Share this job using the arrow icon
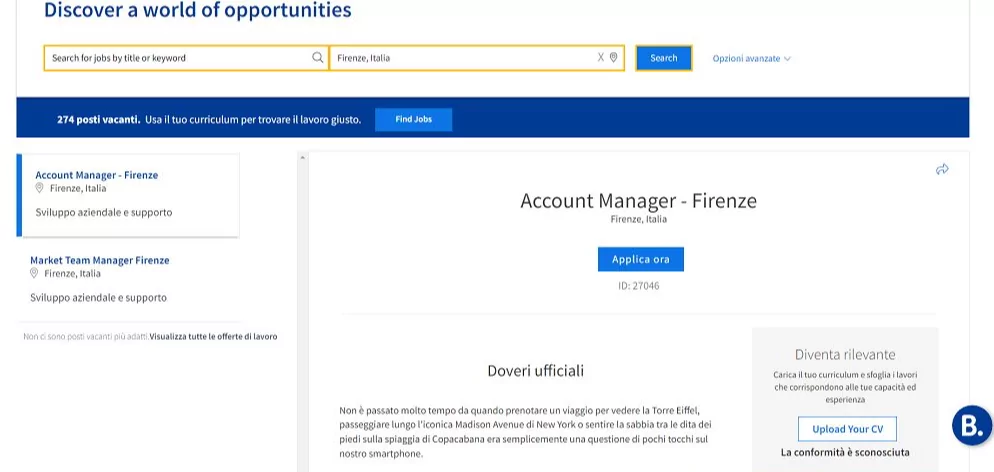The height and width of the screenshot is (472, 994). [942, 170]
